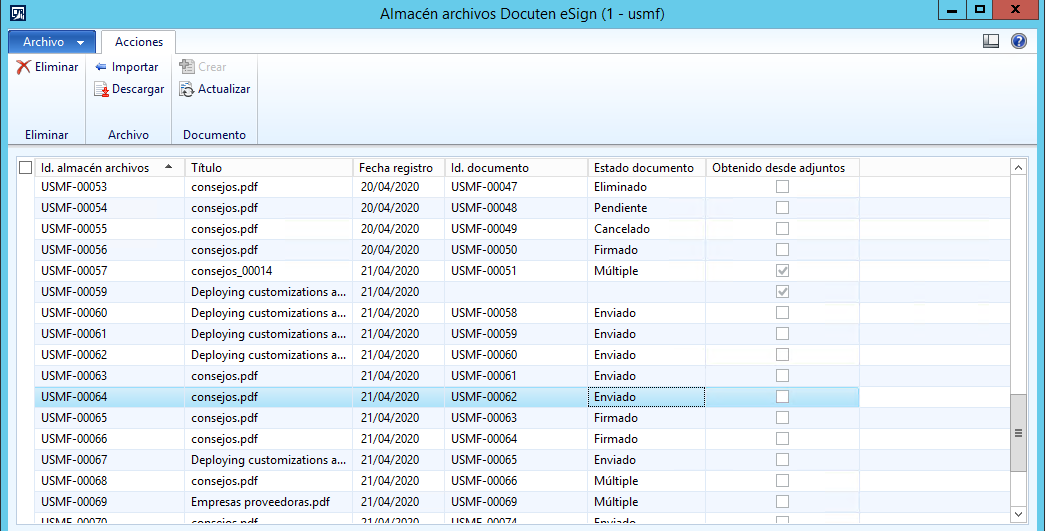Toggle adjuntos checkbox for USMF-00054

pyautogui.click(x=782, y=208)
